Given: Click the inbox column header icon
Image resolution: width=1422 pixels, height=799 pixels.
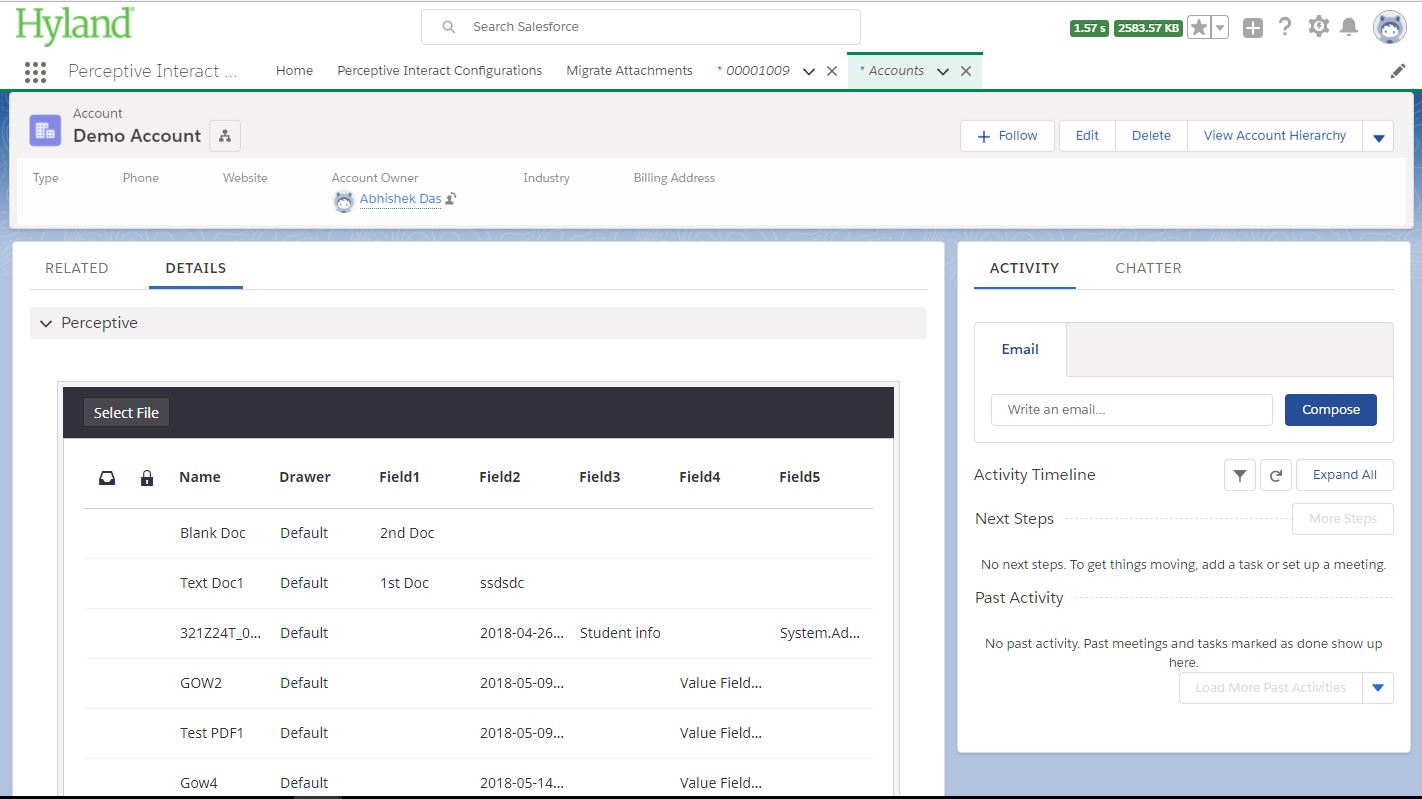Looking at the screenshot, I should tap(107, 478).
